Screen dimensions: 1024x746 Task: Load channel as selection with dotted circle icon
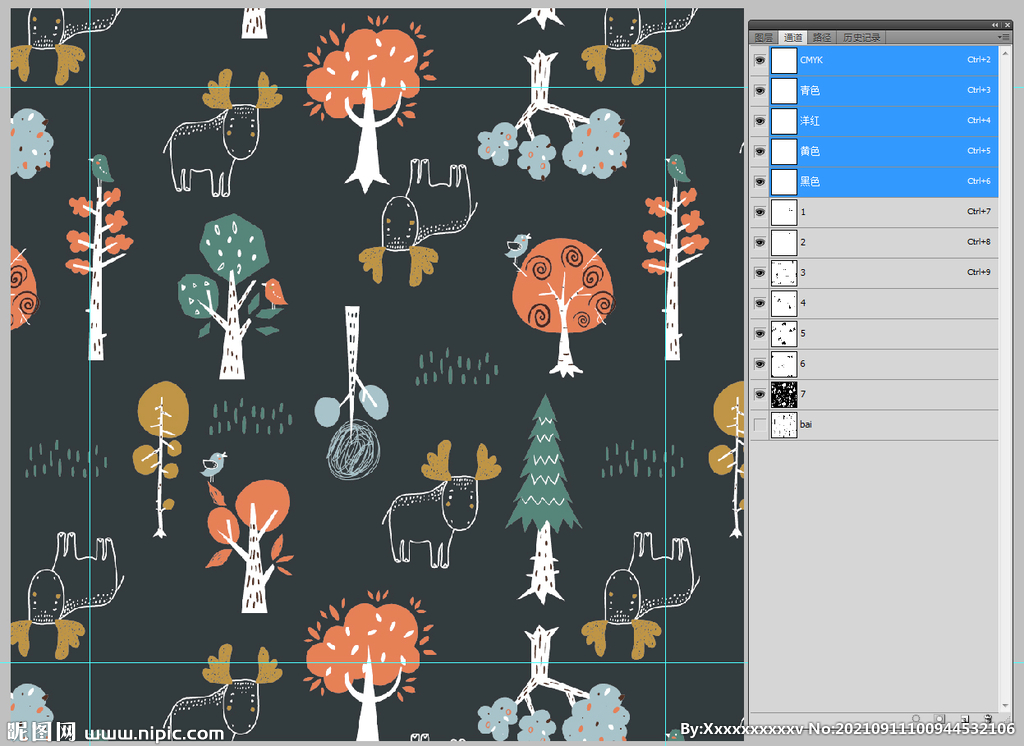click(x=916, y=719)
